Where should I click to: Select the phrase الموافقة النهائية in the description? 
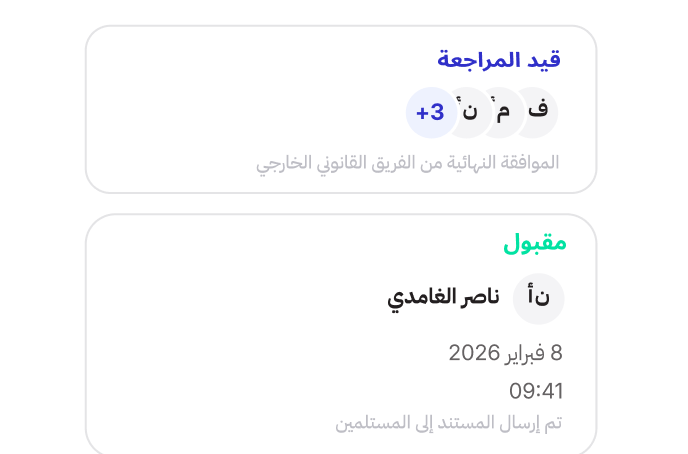point(511,162)
